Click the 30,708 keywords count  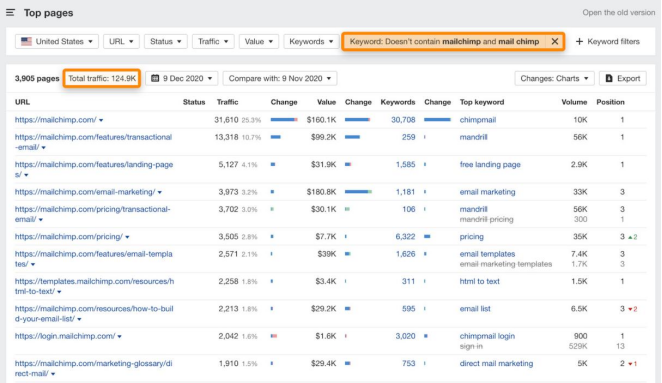(403, 120)
